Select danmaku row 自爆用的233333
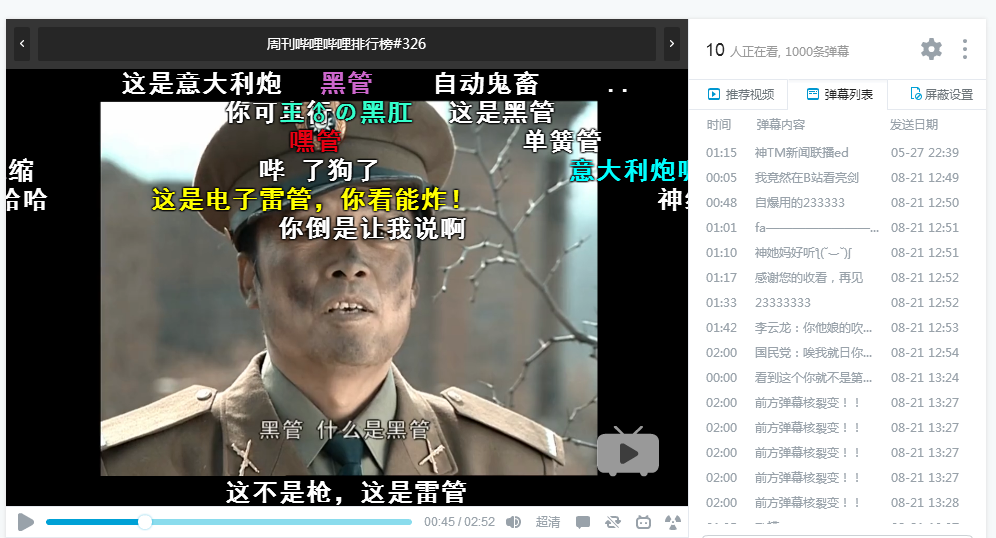 pos(832,203)
